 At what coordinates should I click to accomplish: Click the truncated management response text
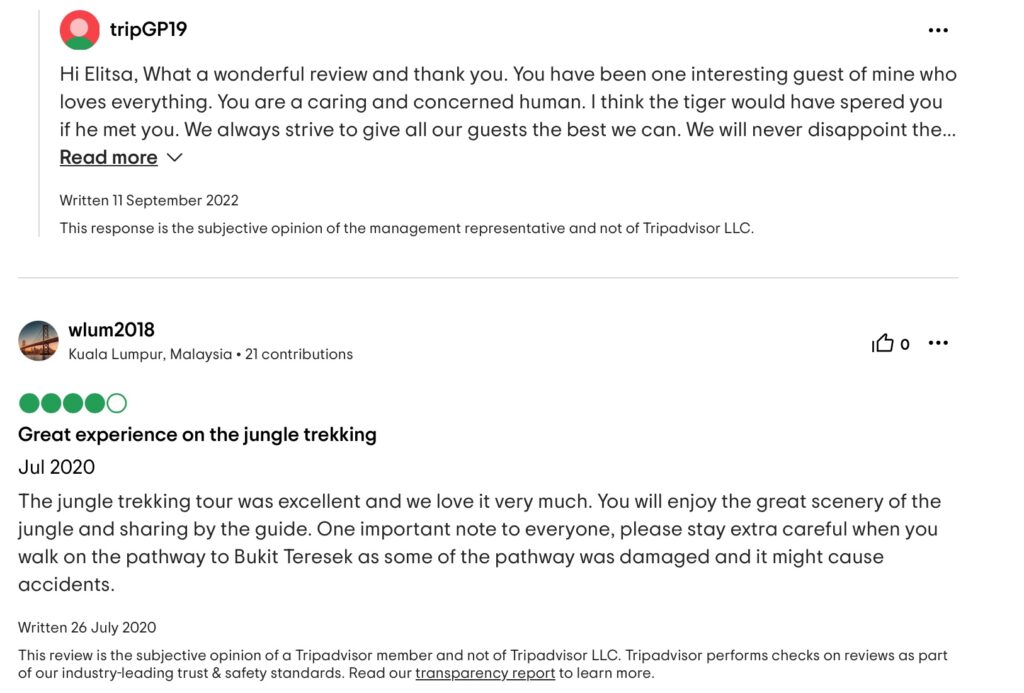508,102
